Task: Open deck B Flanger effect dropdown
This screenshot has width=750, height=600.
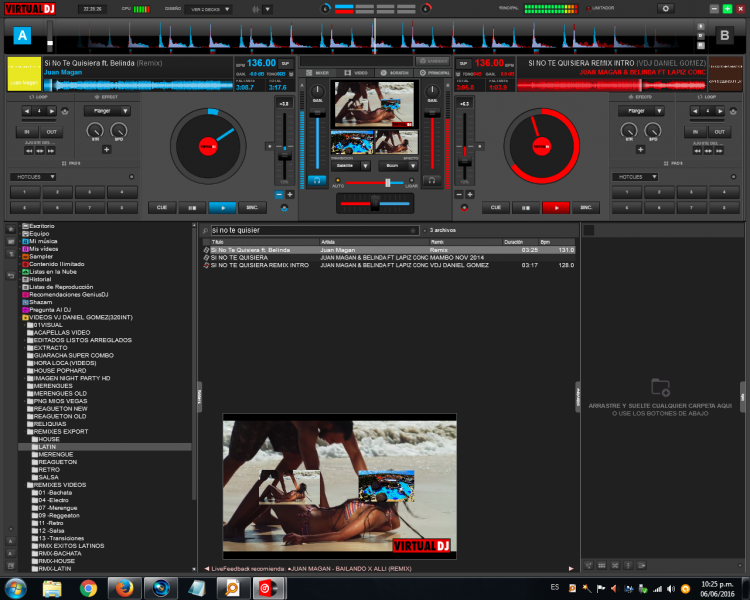Action: tap(641, 111)
